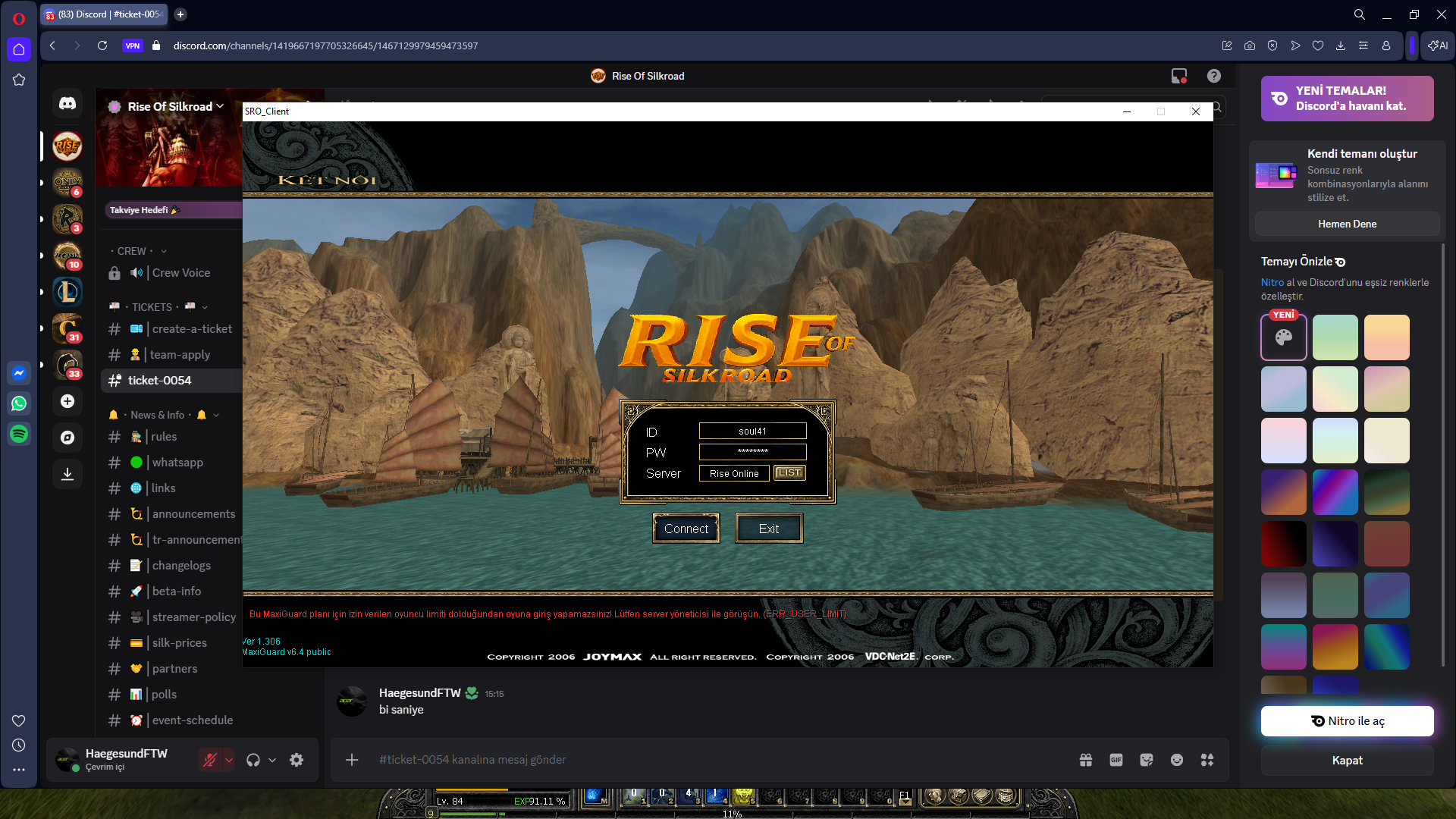Click the Connect button in SRO_Client
The image size is (1456, 819).
686,529
